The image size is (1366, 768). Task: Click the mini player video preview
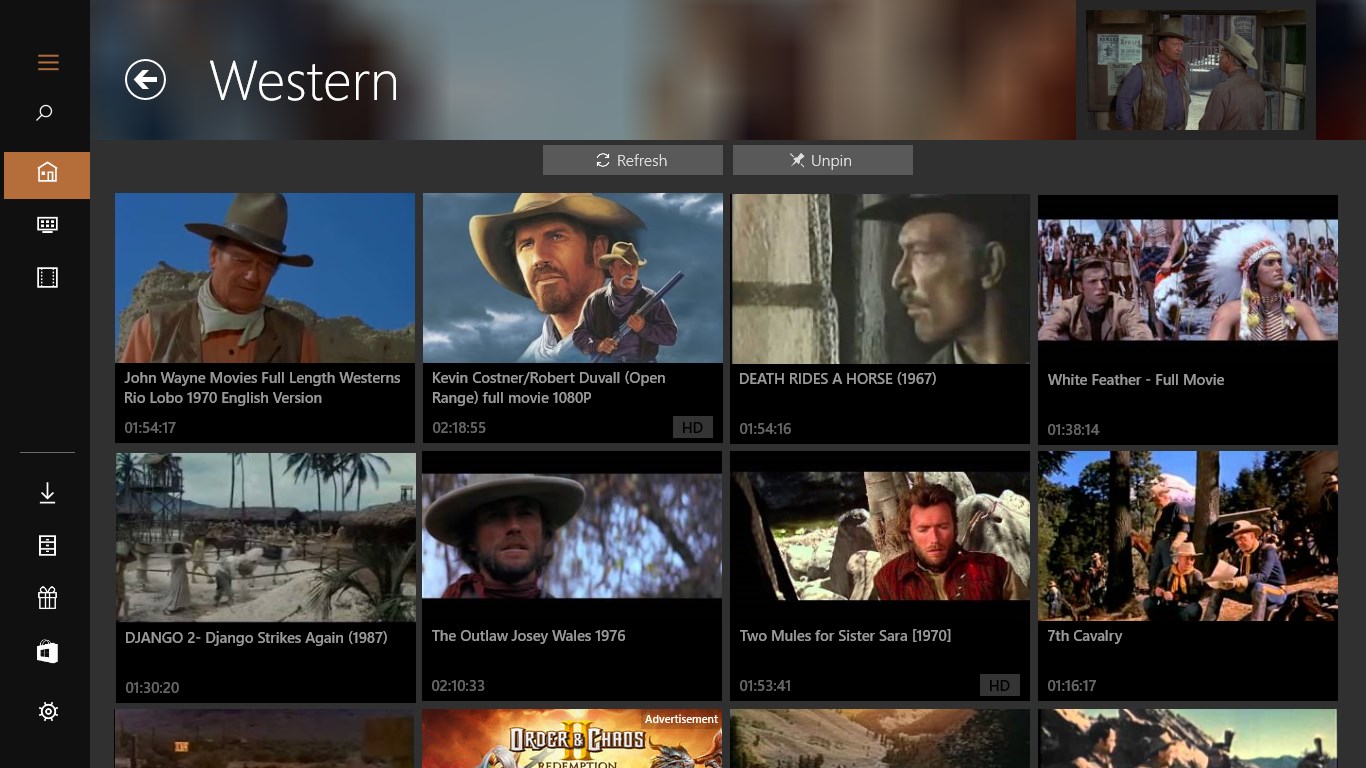point(1195,70)
